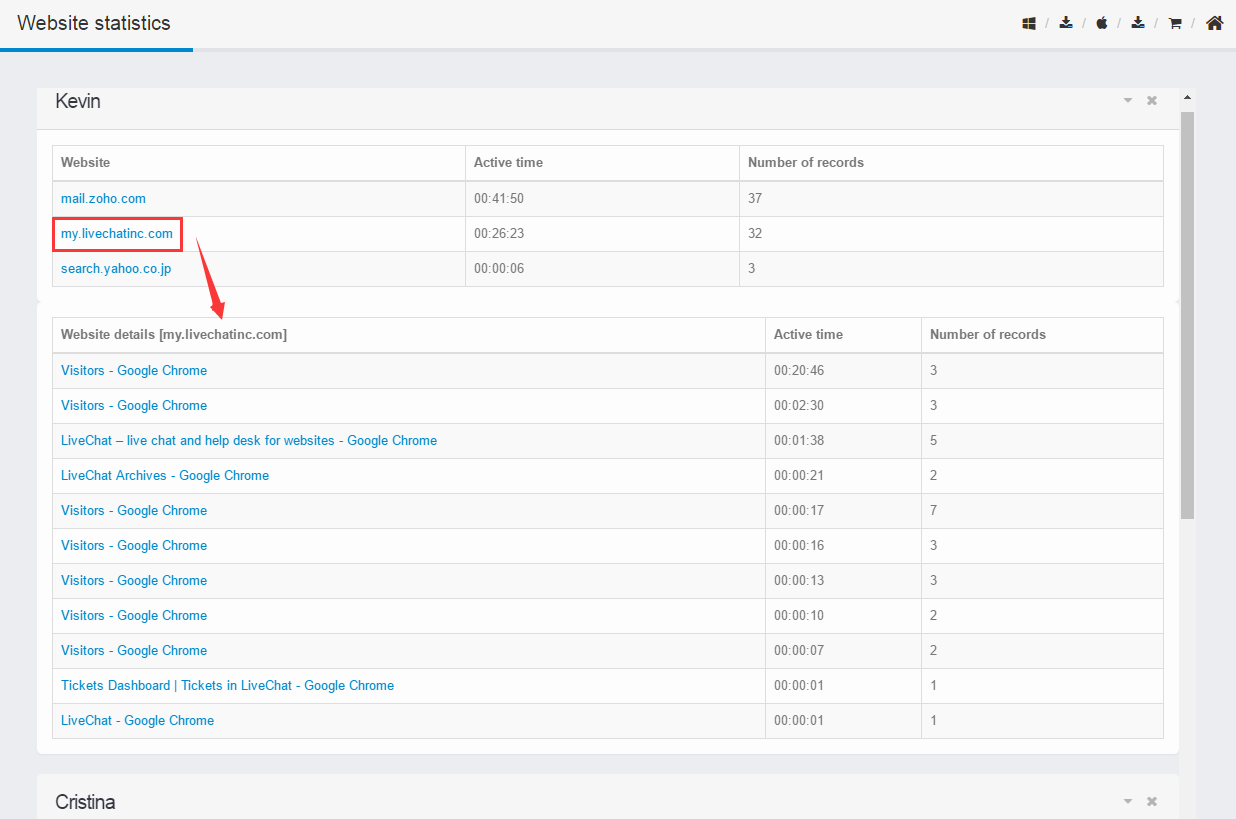1236x819 pixels.
Task: Open 'Tickets Dashboard | Tickets in LiveChat' link
Action: [227, 686]
